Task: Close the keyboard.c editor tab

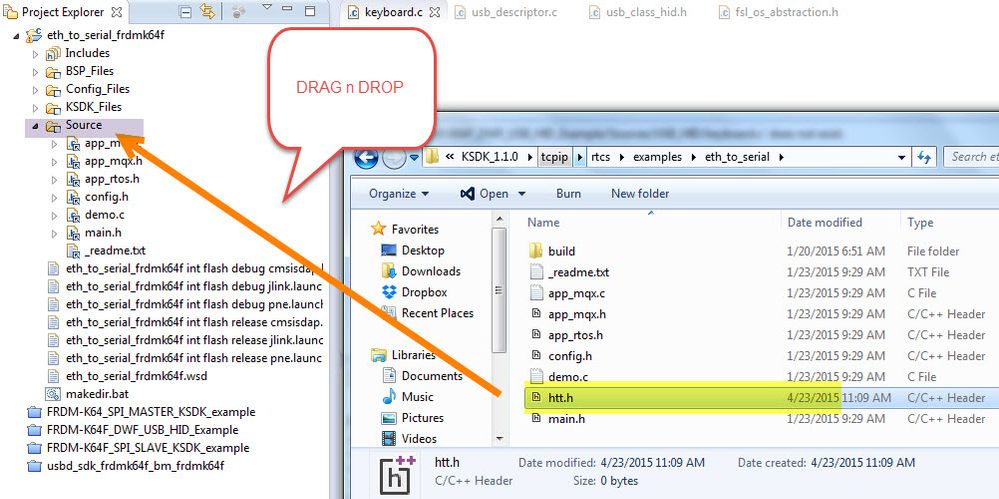Action: pyautogui.click(x=435, y=12)
